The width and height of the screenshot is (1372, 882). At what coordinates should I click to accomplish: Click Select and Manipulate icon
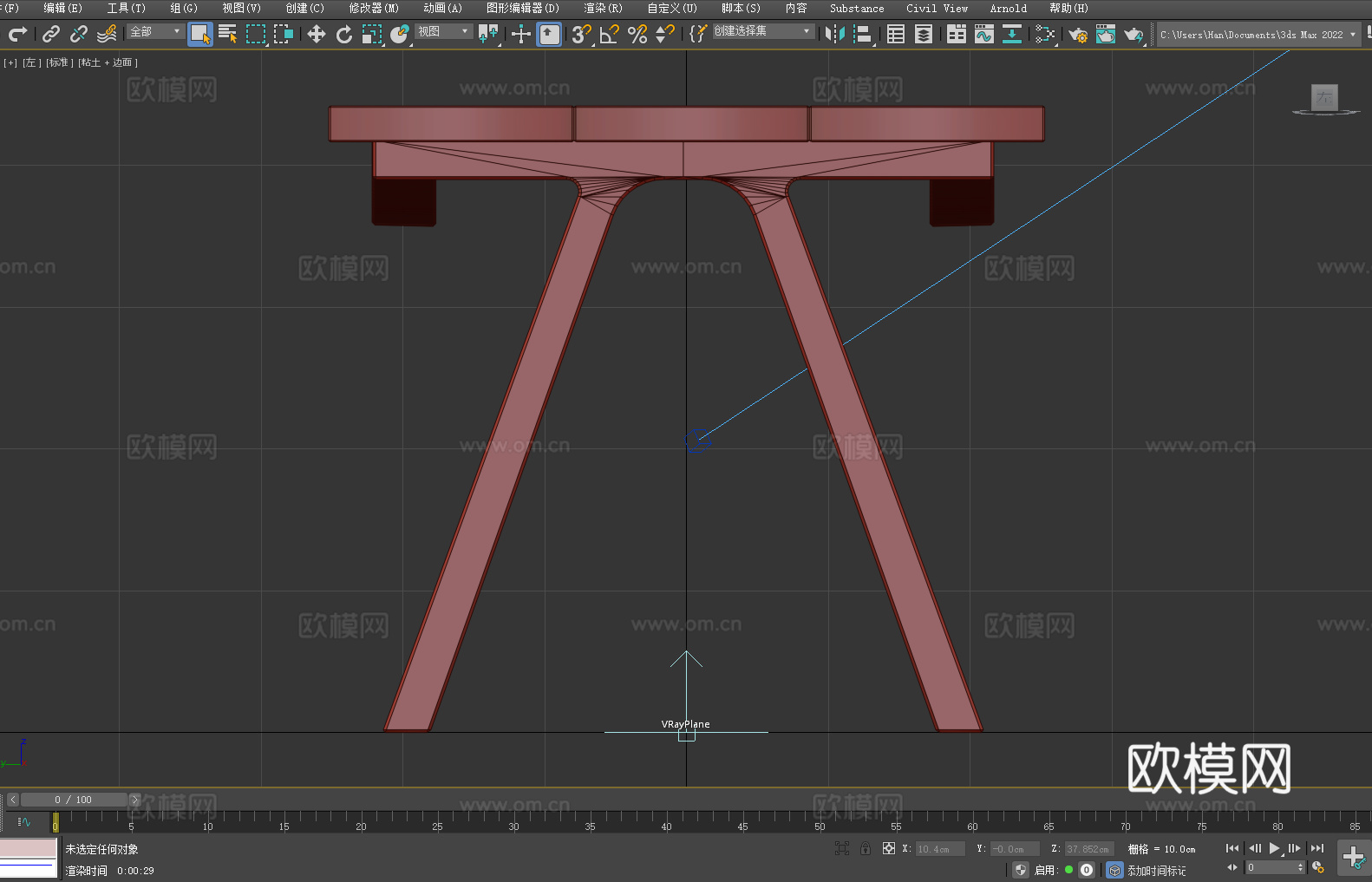coord(521,34)
